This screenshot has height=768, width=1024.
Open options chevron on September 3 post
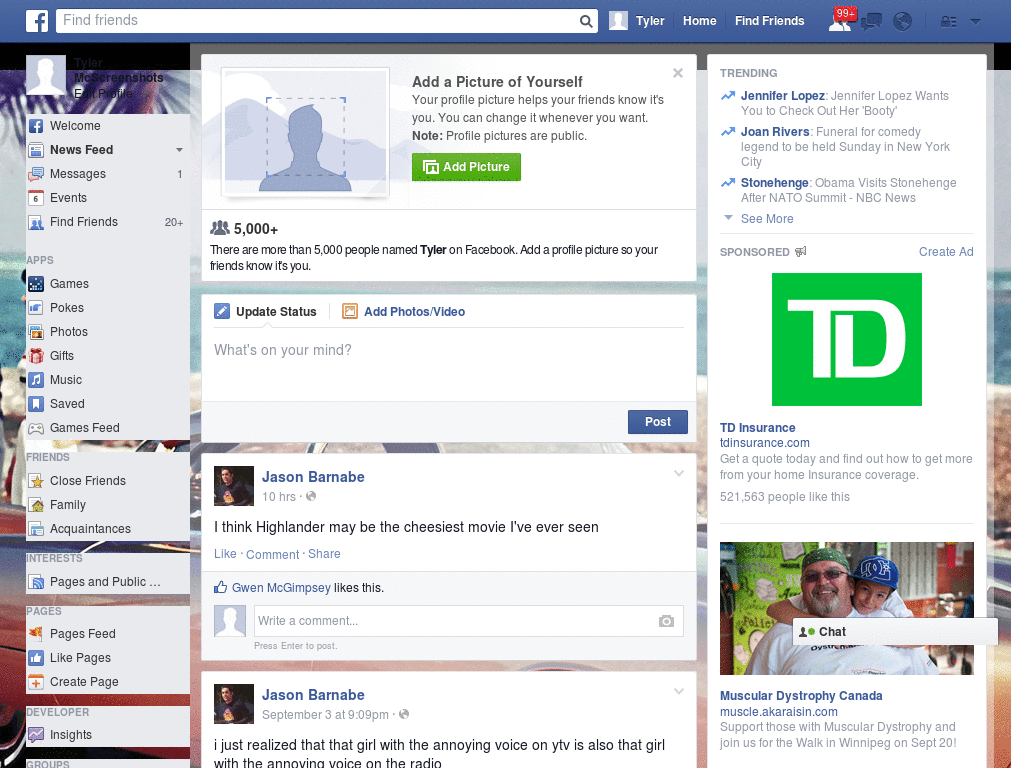(x=679, y=691)
